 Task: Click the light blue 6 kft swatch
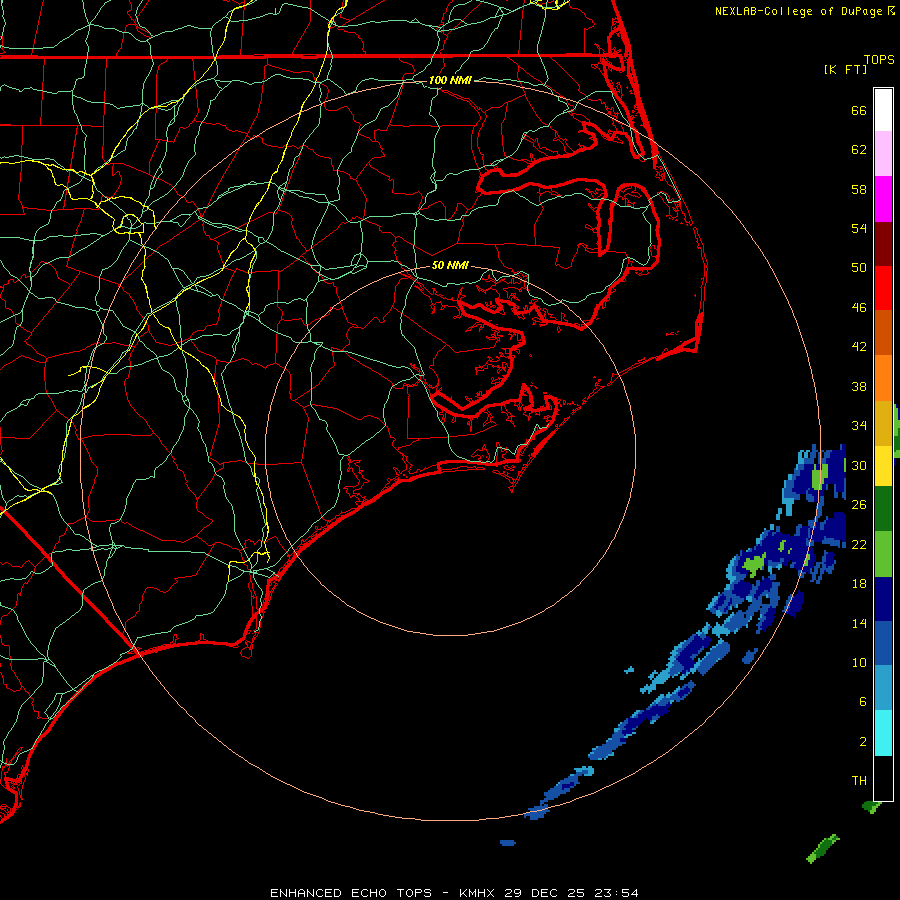tap(883, 688)
